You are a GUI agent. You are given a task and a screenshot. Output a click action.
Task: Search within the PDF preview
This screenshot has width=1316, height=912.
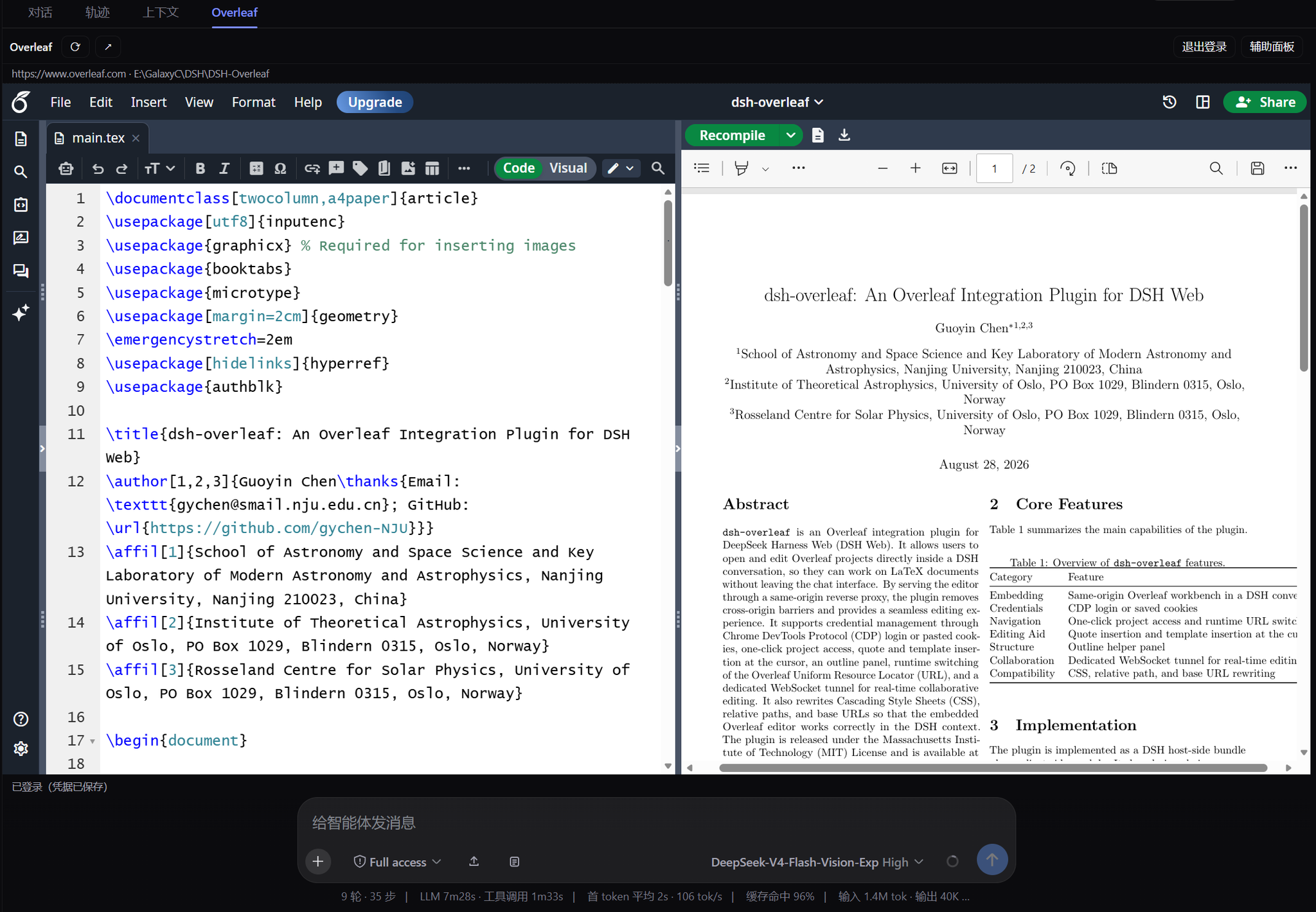tap(1216, 168)
